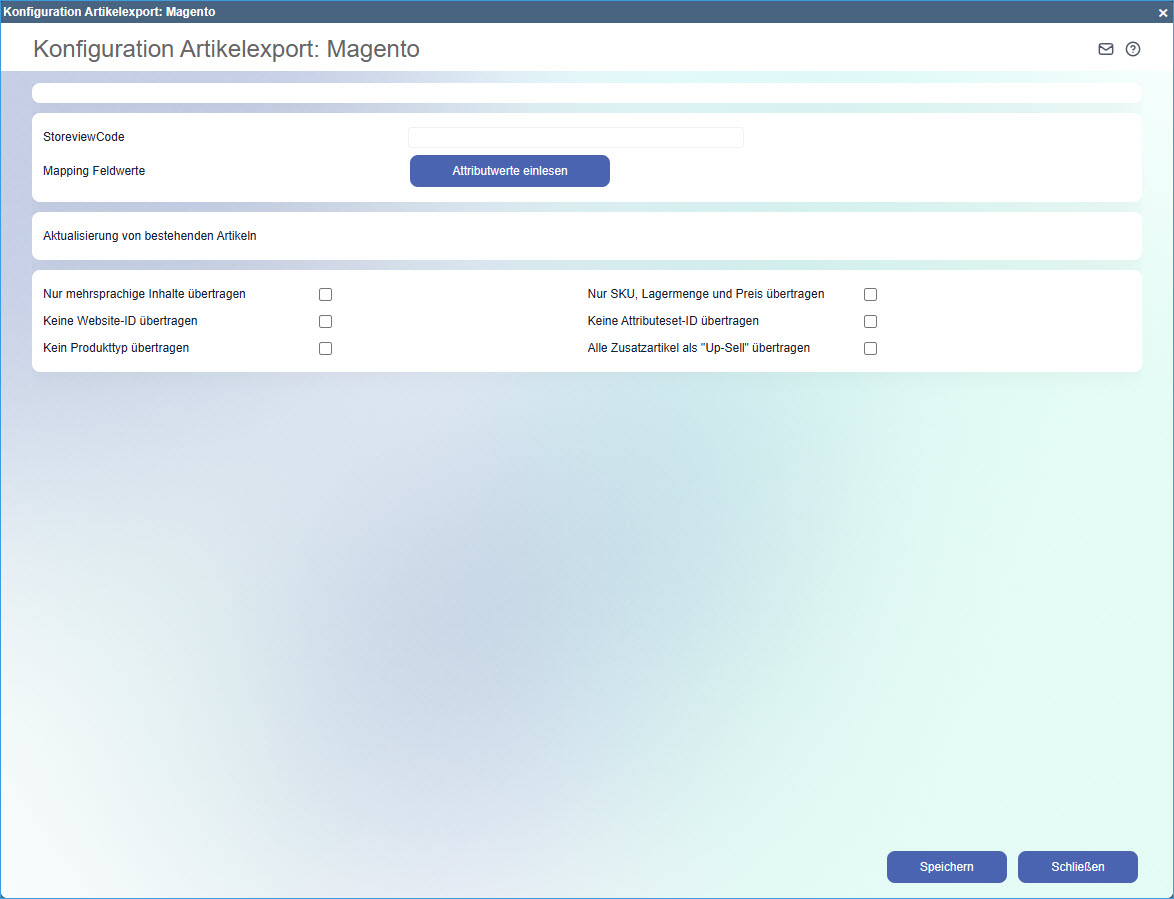1174x899 pixels.
Task: Click Aktualisierung von bestehenden Artikeln heading
Action: tap(150, 236)
